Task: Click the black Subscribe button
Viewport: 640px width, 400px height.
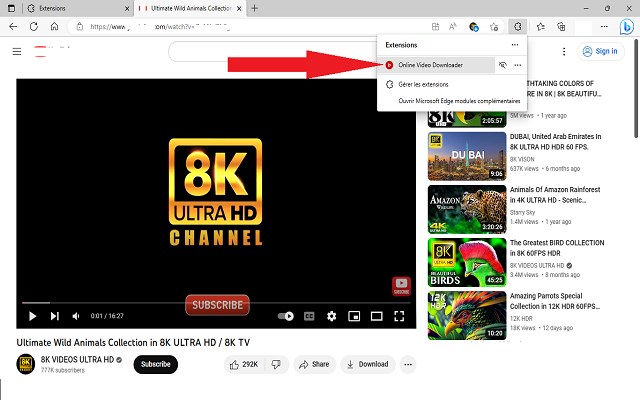Action: coord(156,364)
